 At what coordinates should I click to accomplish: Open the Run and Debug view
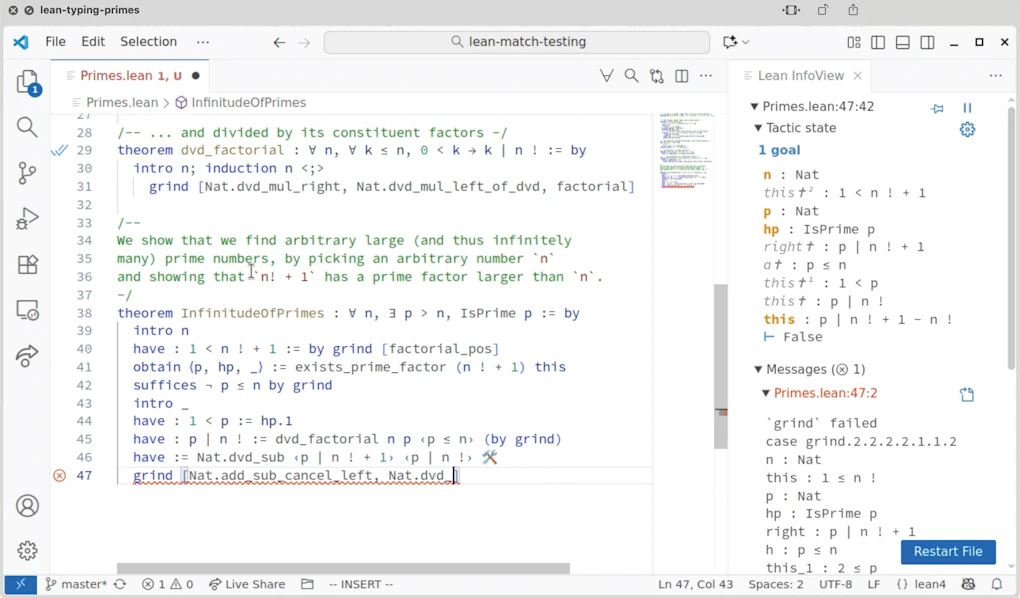coord(27,219)
